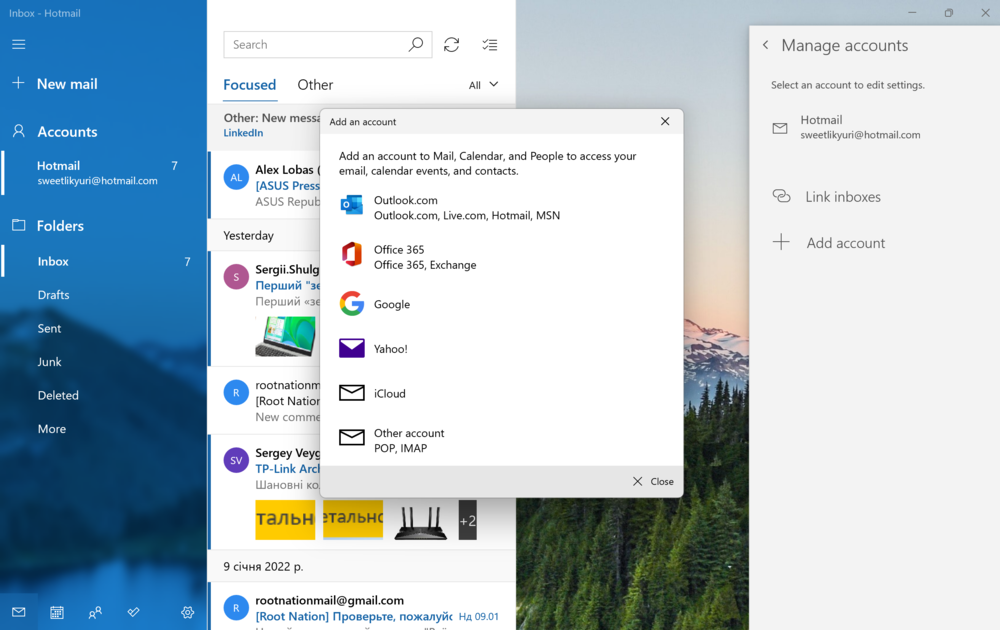The image size is (1000, 630).
Task: Choose the Yahoo! account option
Action: click(x=390, y=349)
